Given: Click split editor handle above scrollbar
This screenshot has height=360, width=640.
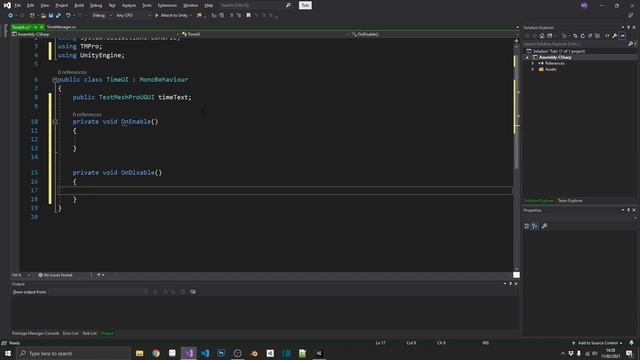Looking at the screenshot, I should pyautogui.click(x=516, y=41).
